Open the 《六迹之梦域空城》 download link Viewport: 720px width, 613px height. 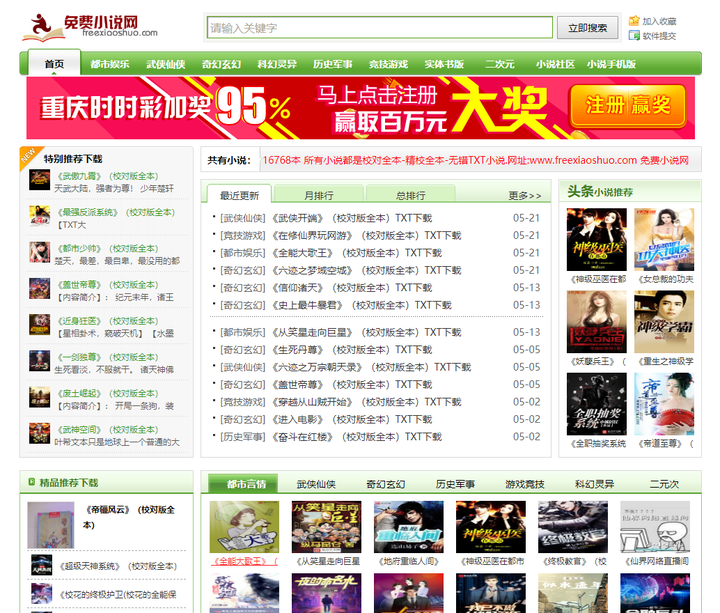click(366, 270)
